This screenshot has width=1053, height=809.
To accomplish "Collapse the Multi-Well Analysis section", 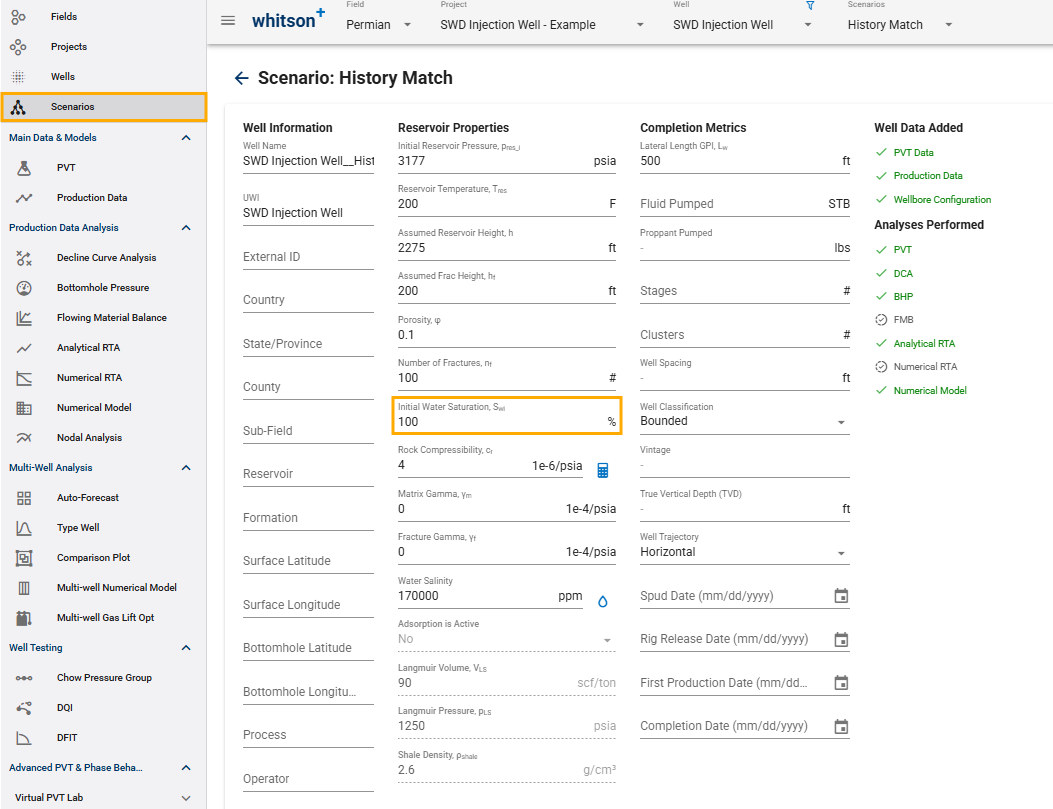I will [x=186, y=468].
